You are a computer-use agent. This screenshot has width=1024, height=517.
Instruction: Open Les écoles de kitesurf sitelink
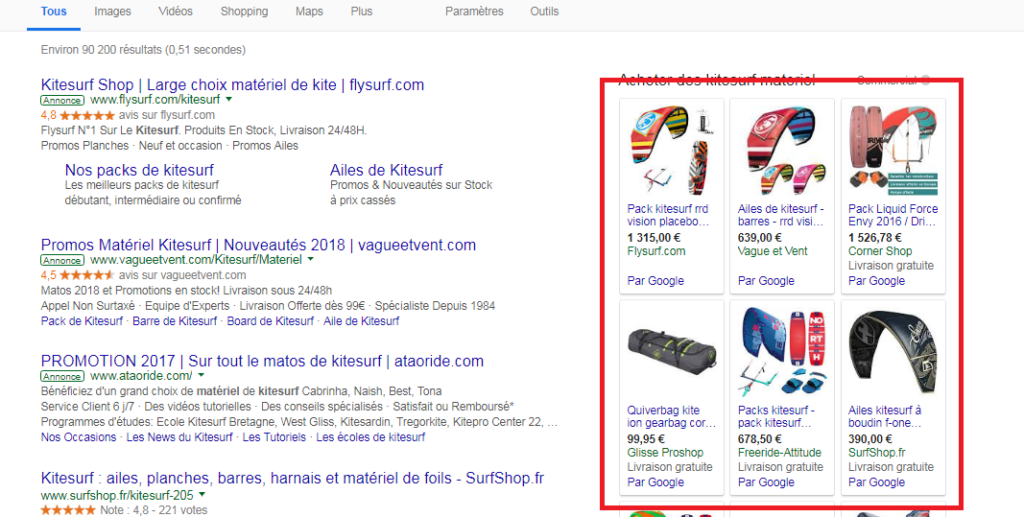pos(370,437)
